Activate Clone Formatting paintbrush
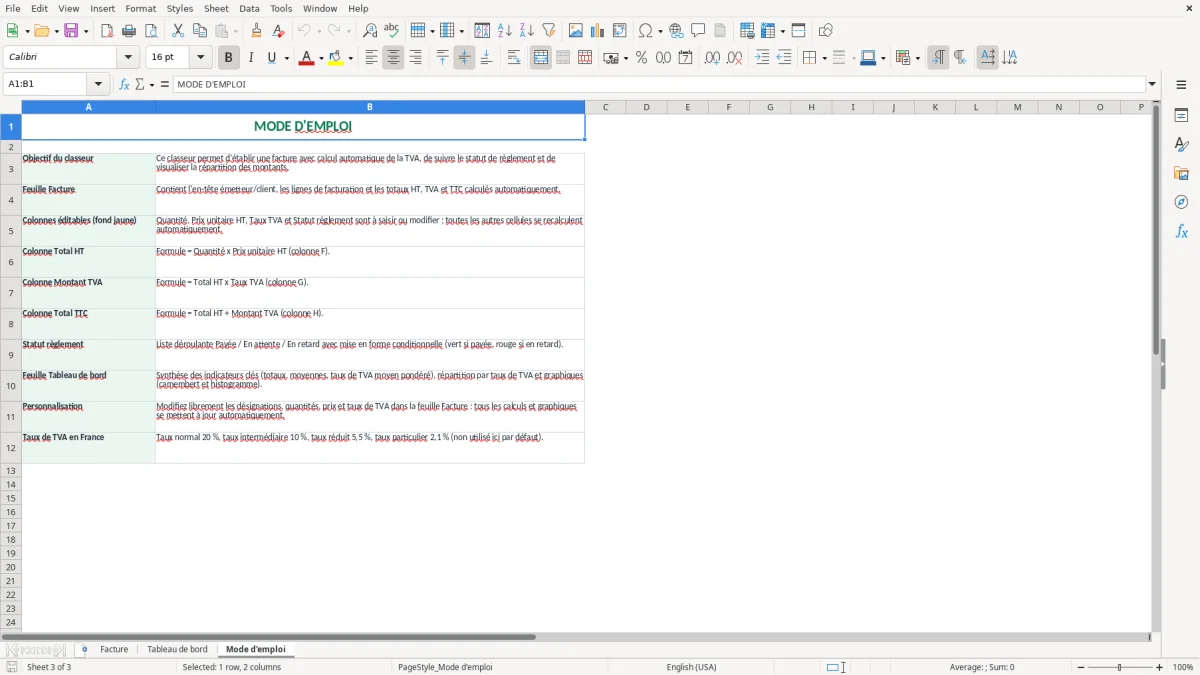The image size is (1200, 675). (257, 31)
